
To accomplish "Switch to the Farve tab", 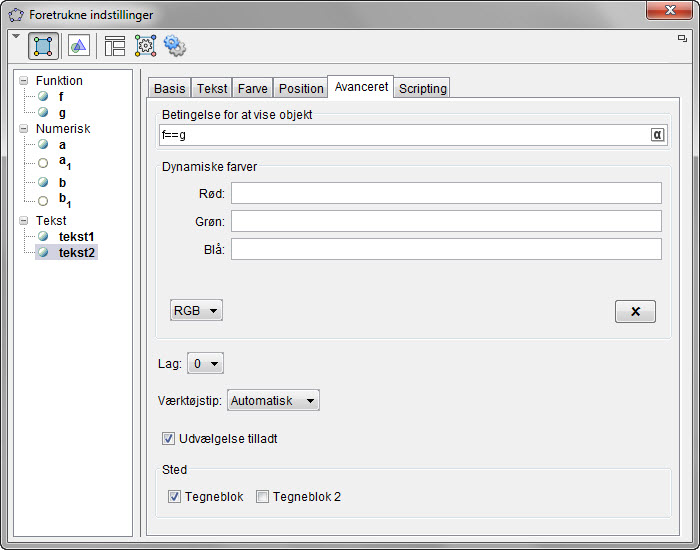I will tap(252, 88).
